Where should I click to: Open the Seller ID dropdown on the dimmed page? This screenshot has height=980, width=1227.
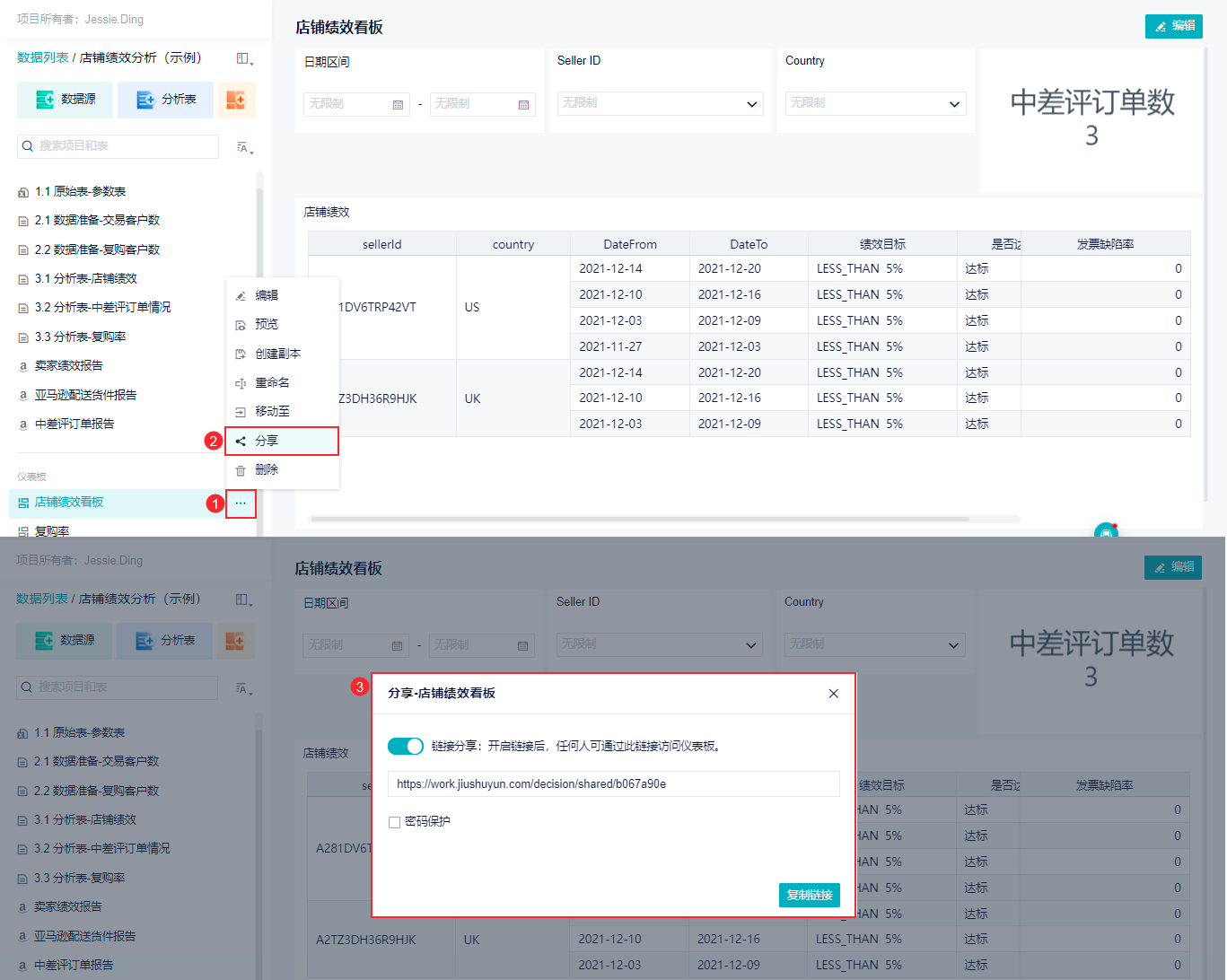click(660, 645)
